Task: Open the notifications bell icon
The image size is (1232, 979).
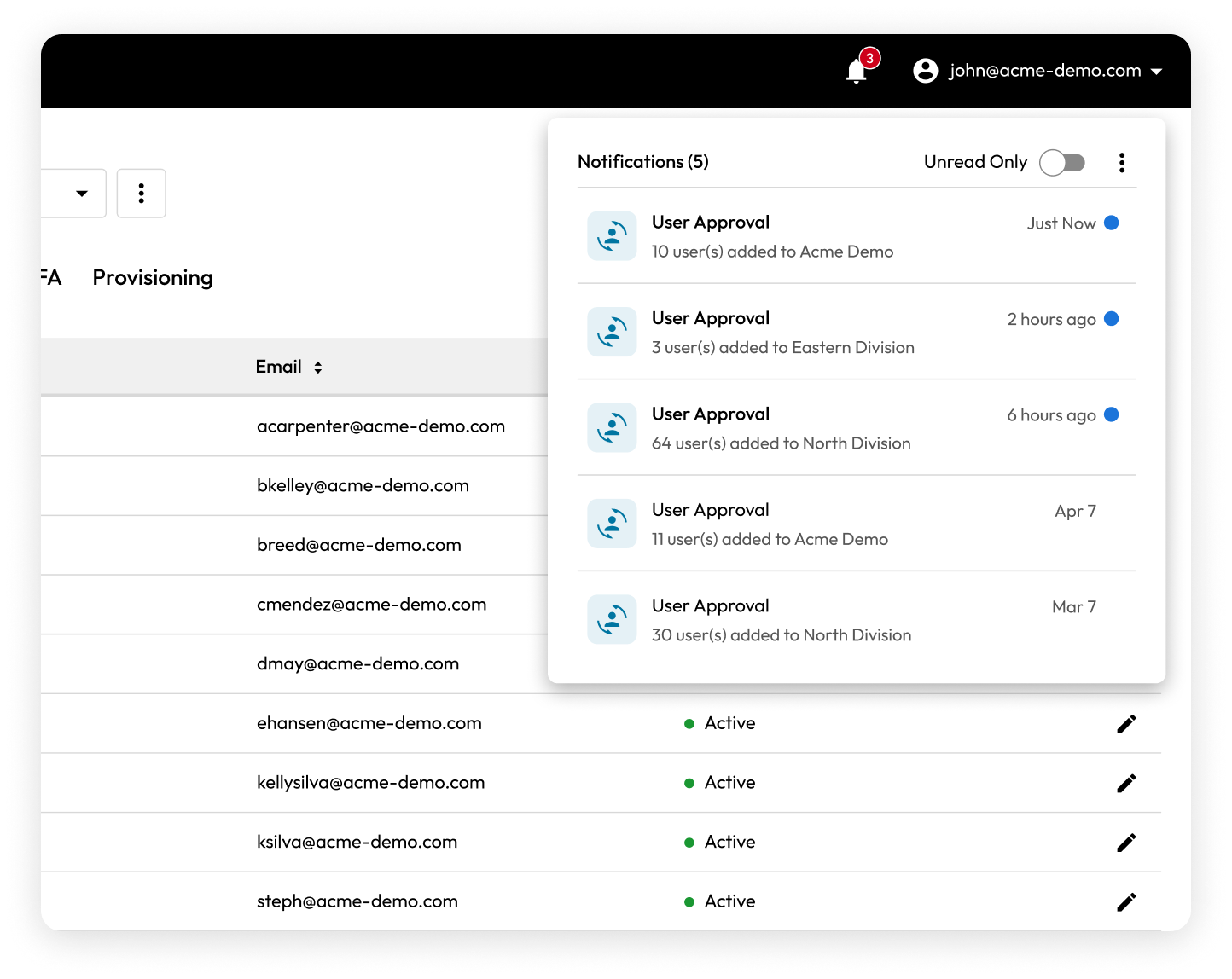Action: pyautogui.click(x=857, y=72)
